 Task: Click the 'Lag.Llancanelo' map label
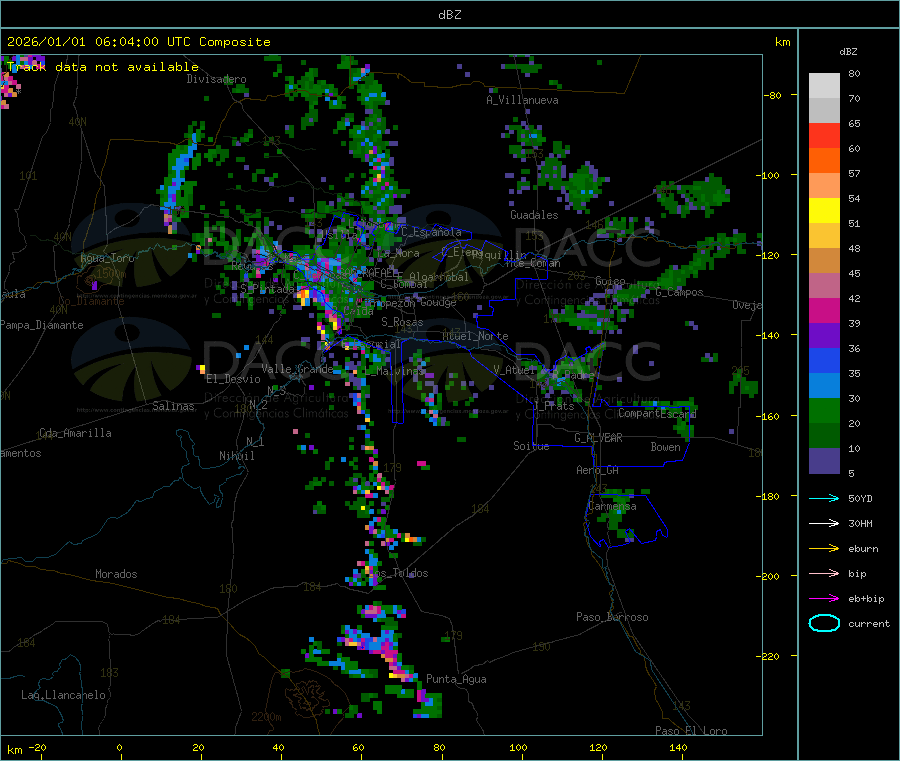coord(63,695)
